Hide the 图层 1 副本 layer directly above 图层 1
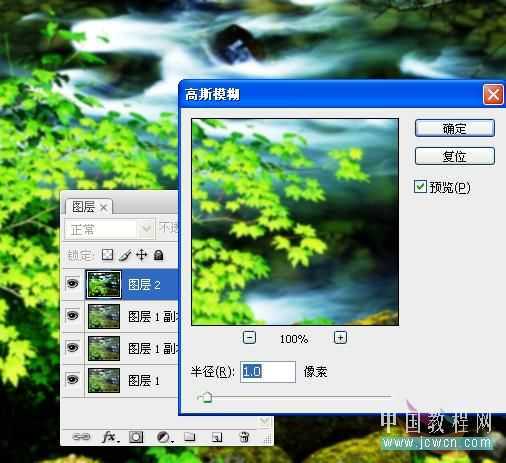The image size is (506, 463). 73,347
